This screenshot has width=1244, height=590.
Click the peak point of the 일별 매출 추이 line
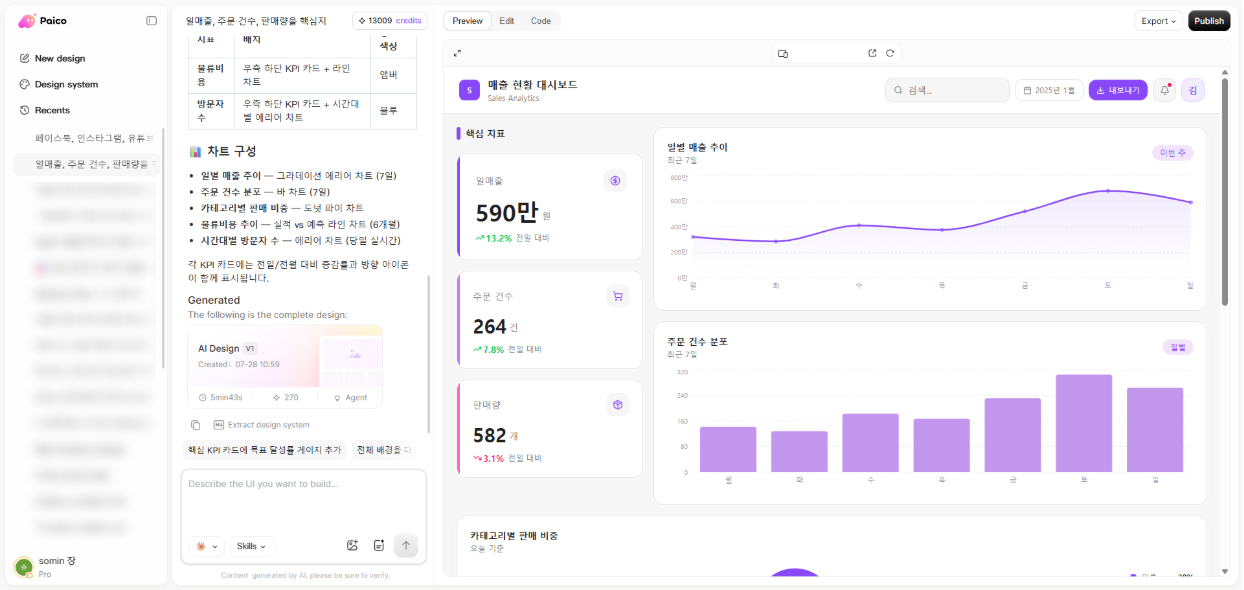point(1108,190)
